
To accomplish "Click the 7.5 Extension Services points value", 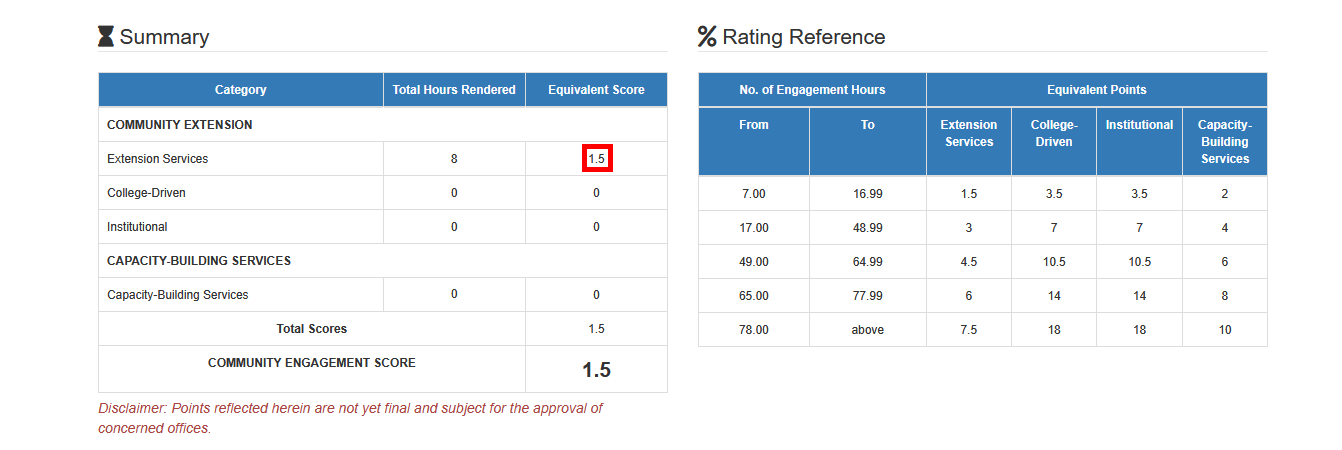I will [969, 330].
